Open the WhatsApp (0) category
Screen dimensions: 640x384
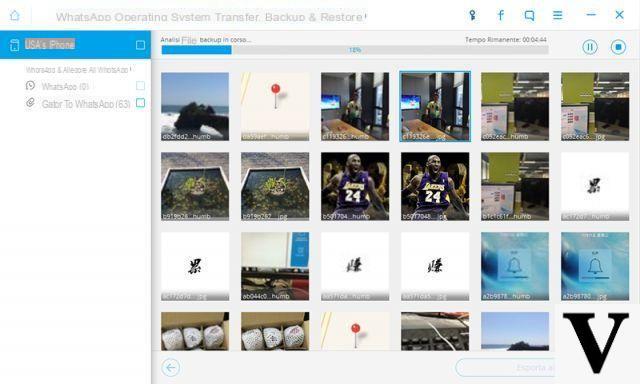click(65, 87)
